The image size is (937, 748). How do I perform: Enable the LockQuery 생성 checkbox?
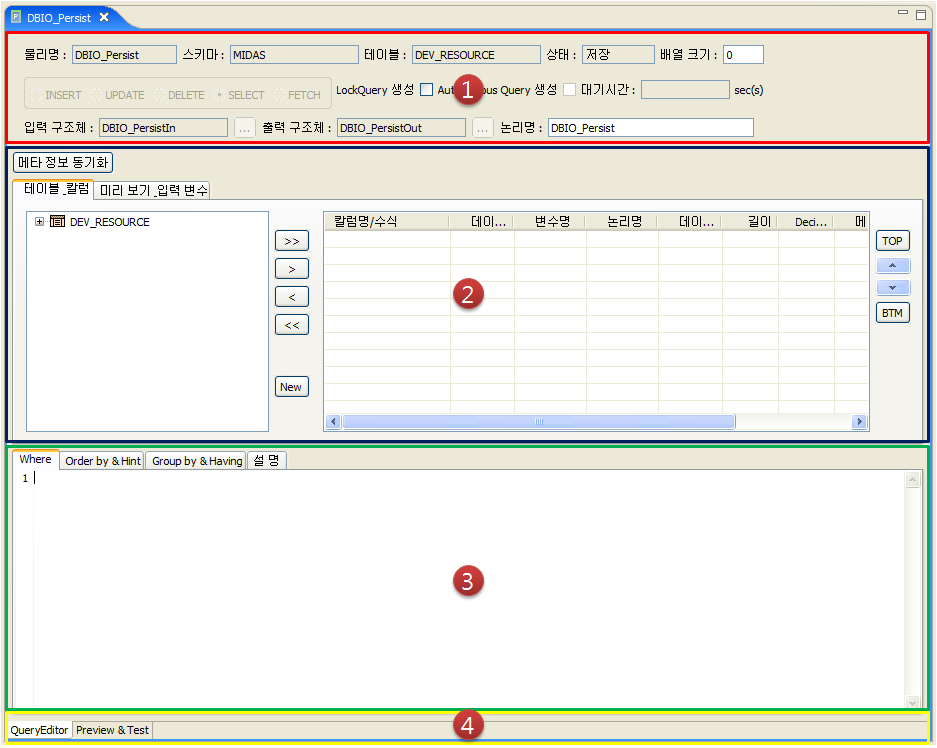coord(426,89)
